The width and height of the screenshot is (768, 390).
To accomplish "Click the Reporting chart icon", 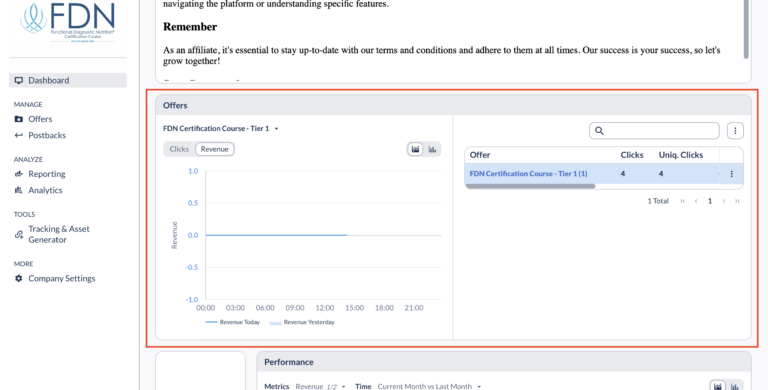I will 19,174.
